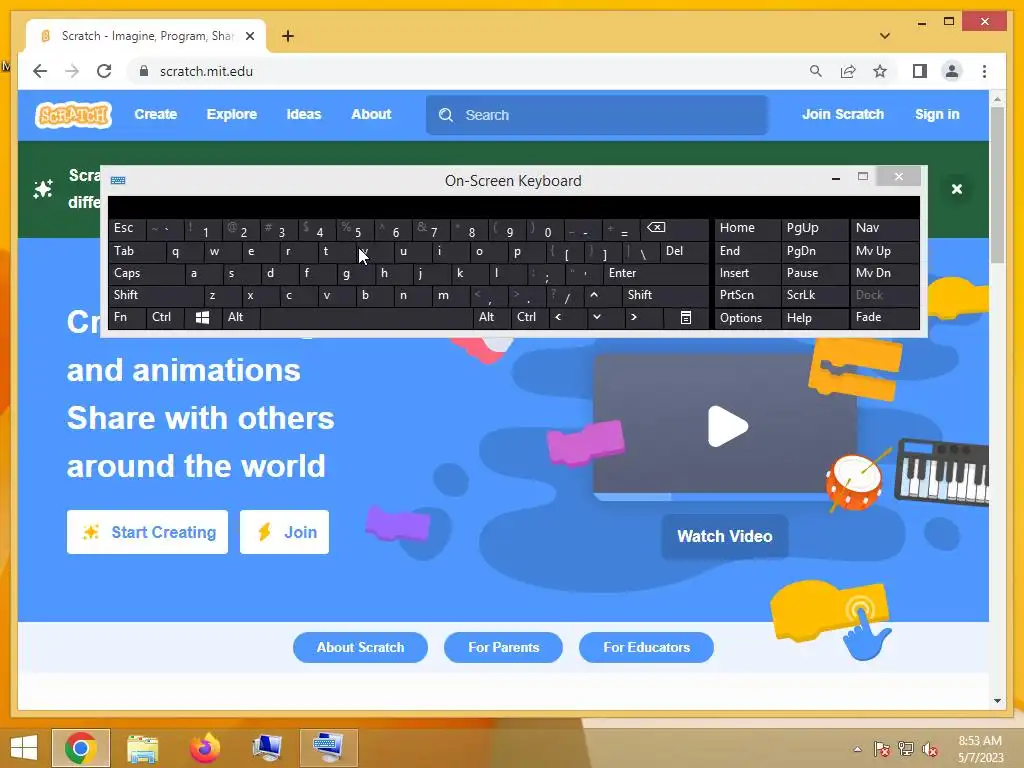The height and width of the screenshot is (768, 1024).
Task: Click the Scratch logo in the header
Action: (x=73, y=115)
